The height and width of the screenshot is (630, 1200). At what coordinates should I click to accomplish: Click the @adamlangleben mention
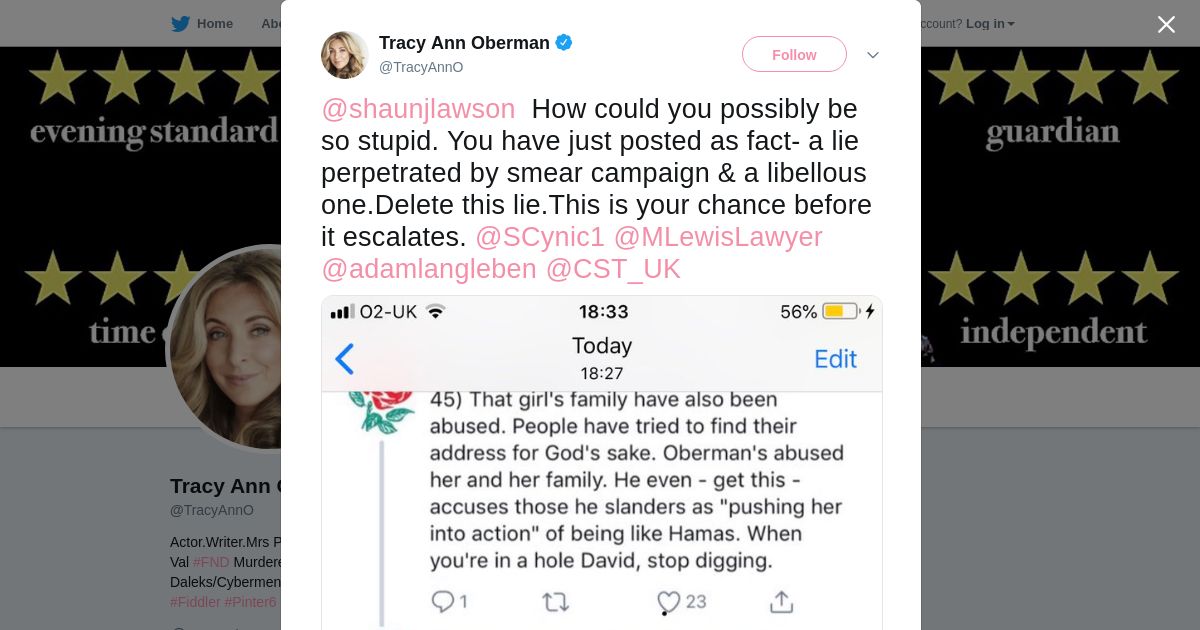(x=429, y=269)
